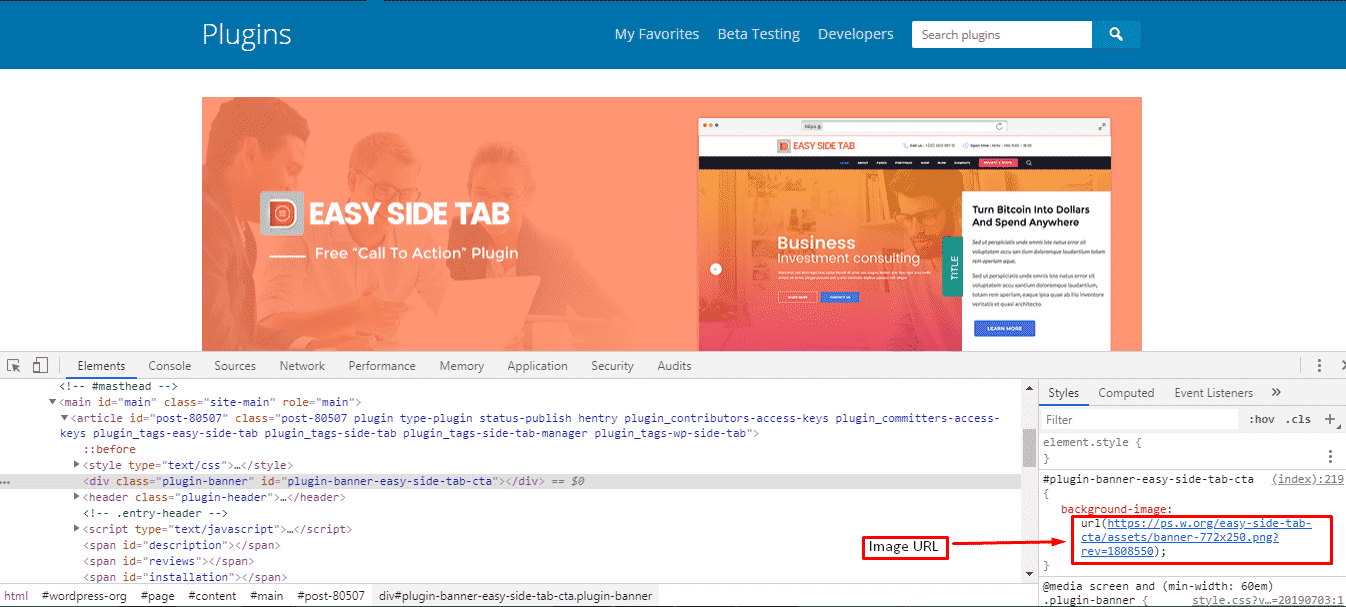This screenshot has height=607, width=1346.
Task: Show more Styles pane tabs chevron
Action: tap(1276, 393)
